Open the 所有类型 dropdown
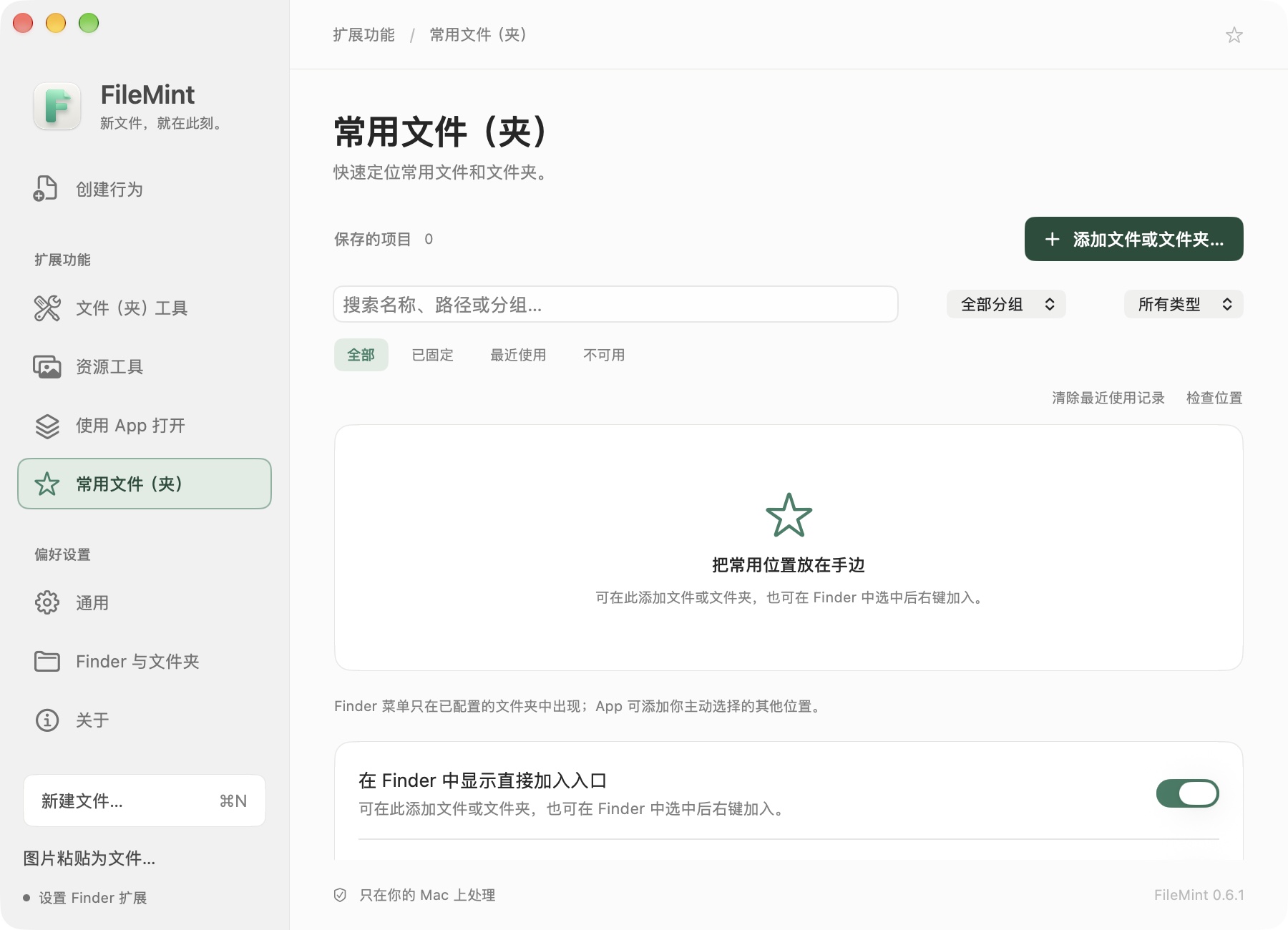This screenshot has height=930, width=1288. pyautogui.click(x=1184, y=304)
